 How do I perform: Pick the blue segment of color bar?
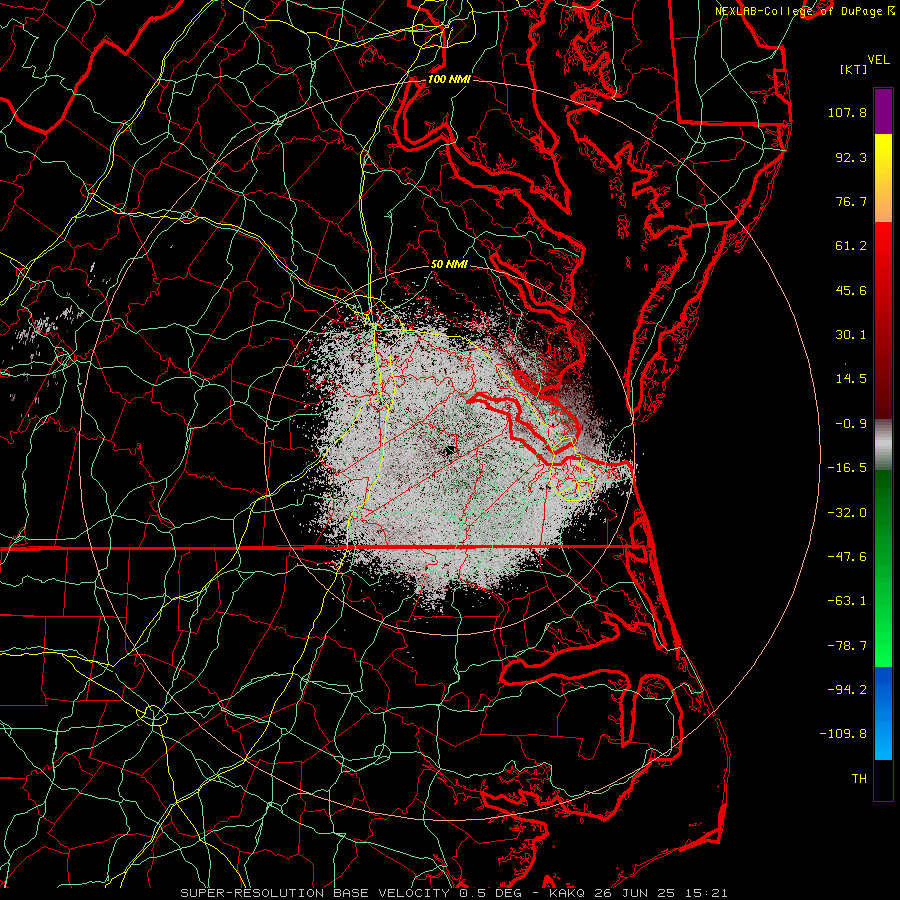coord(883,713)
